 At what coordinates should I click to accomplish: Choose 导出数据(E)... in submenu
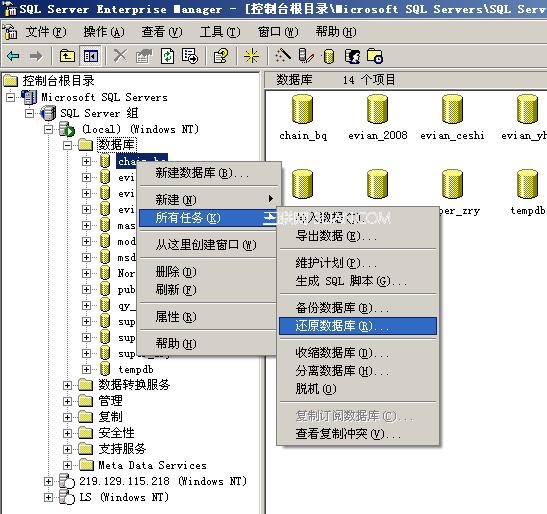(x=358, y=236)
